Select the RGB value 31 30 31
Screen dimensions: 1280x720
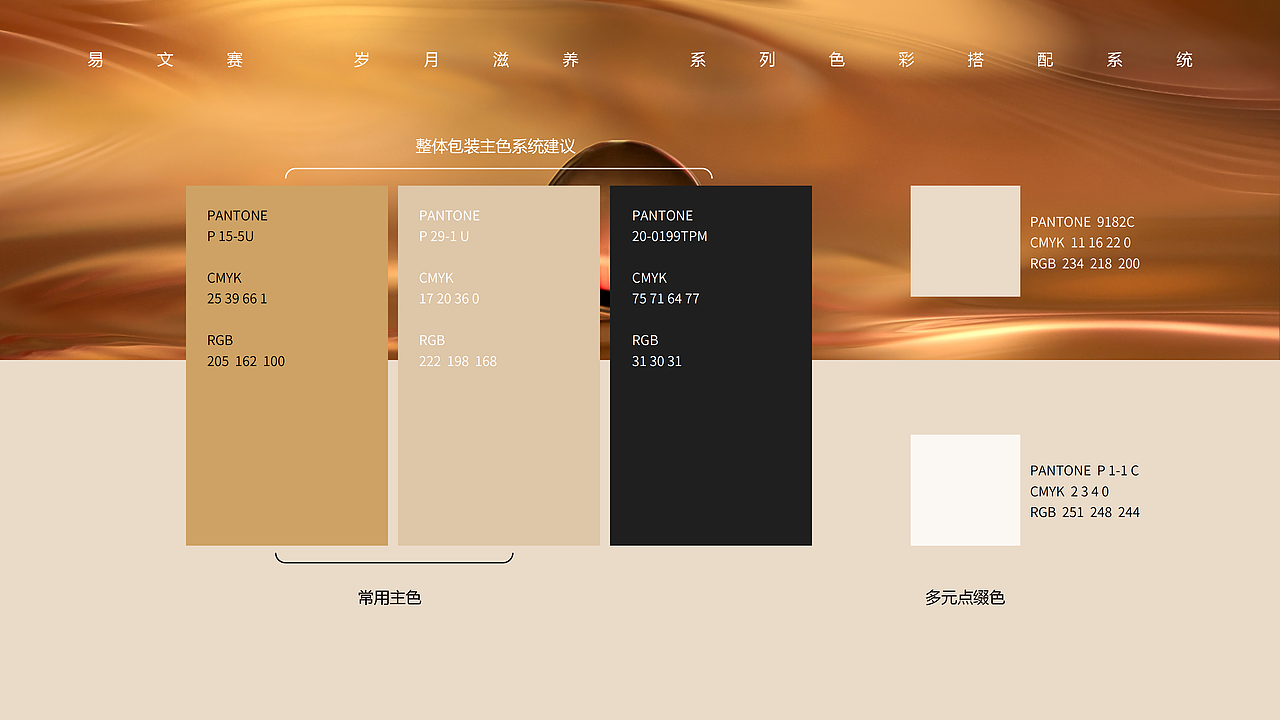tap(656, 361)
